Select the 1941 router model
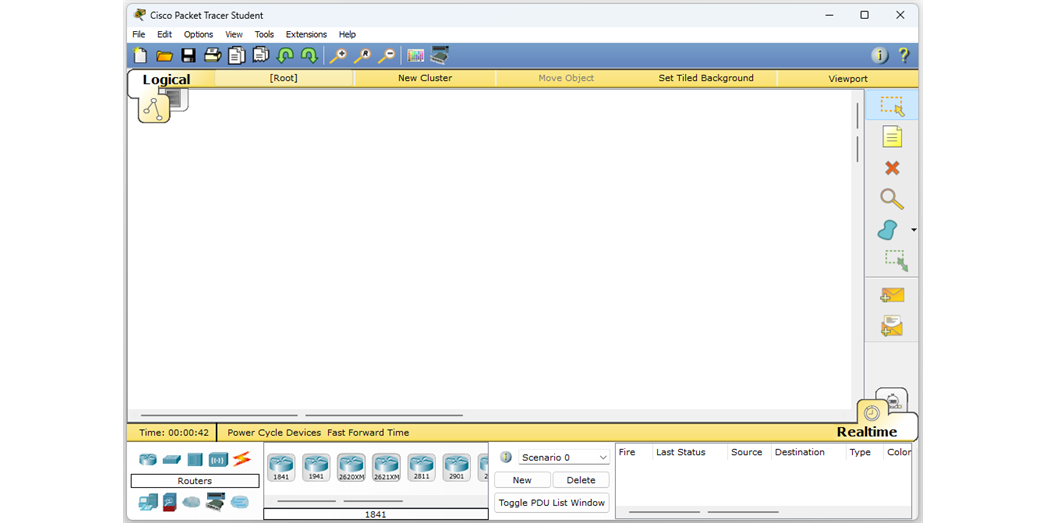1046x523 pixels. click(316, 466)
